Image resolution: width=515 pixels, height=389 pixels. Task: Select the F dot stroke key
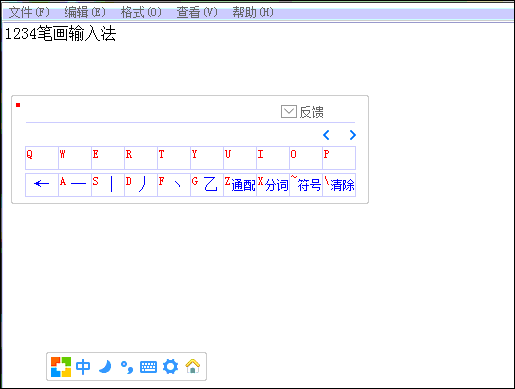(174, 185)
